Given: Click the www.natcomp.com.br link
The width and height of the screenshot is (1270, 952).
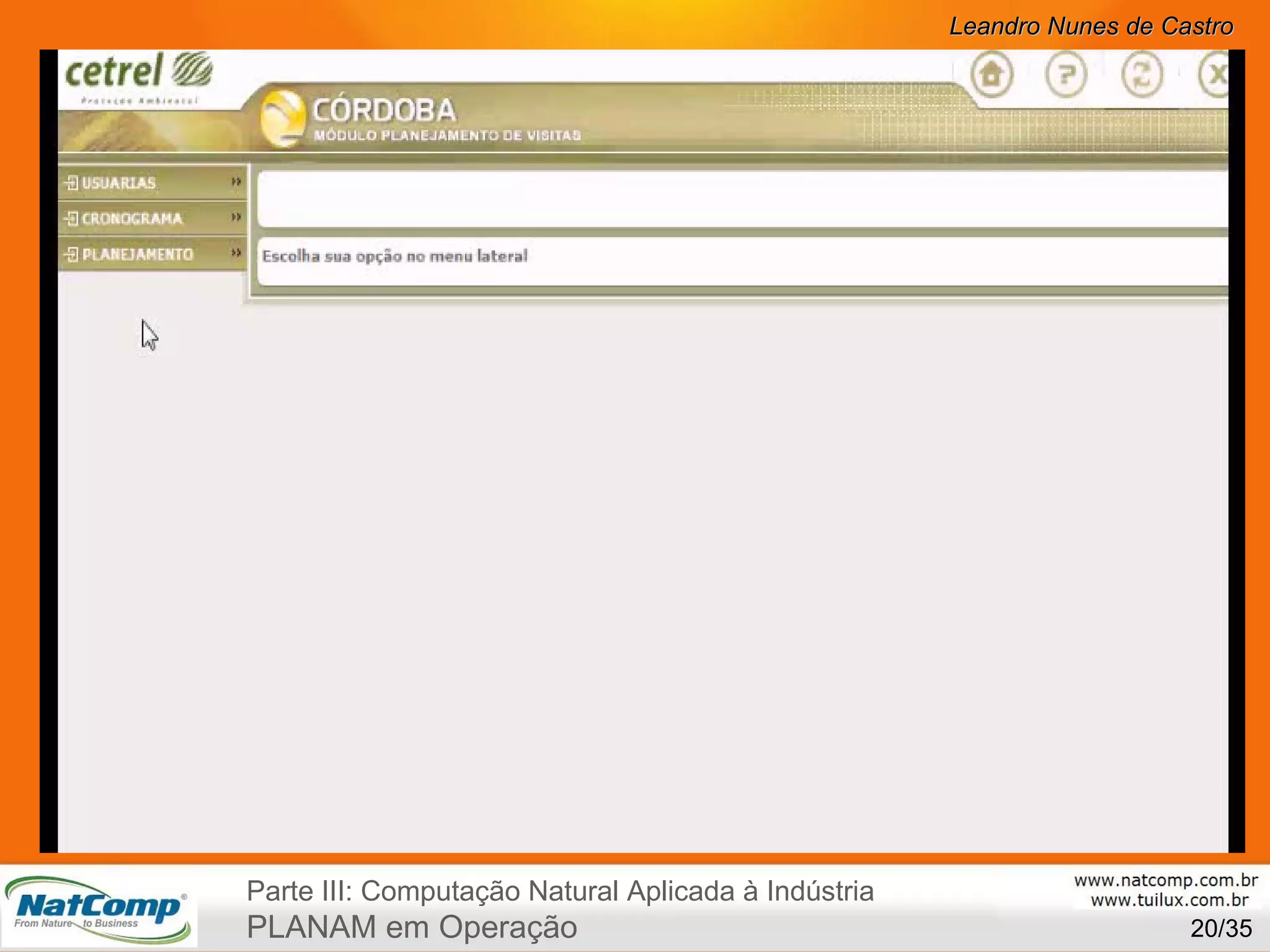Looking at the screenshot, I should [x=1166, y=880].
